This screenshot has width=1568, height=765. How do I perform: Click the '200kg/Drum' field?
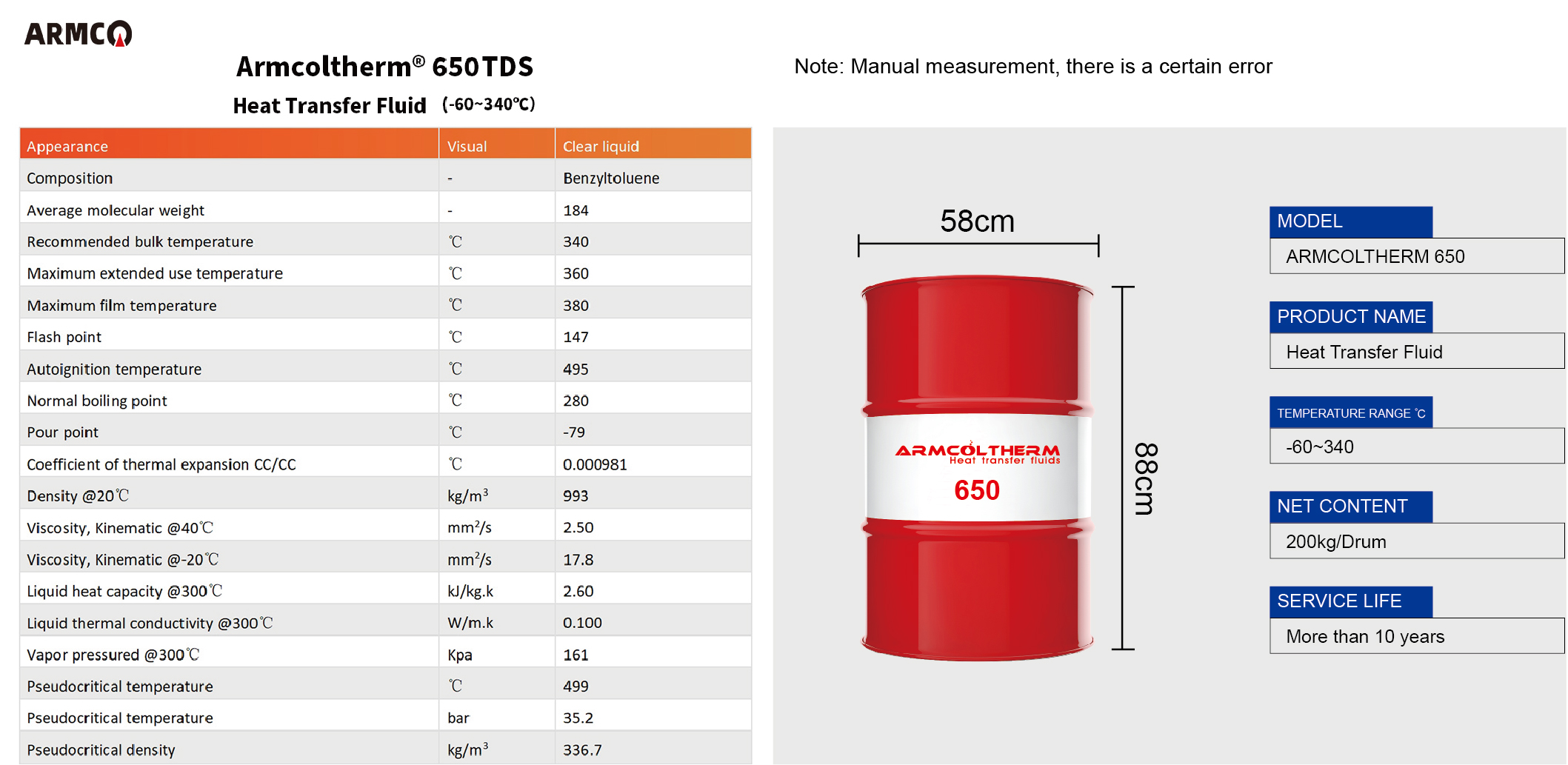(1417, 541)
